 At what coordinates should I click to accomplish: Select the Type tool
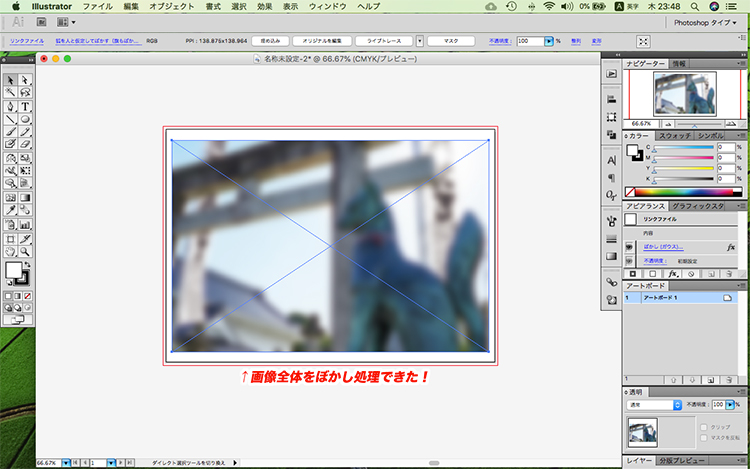[25, 106]
